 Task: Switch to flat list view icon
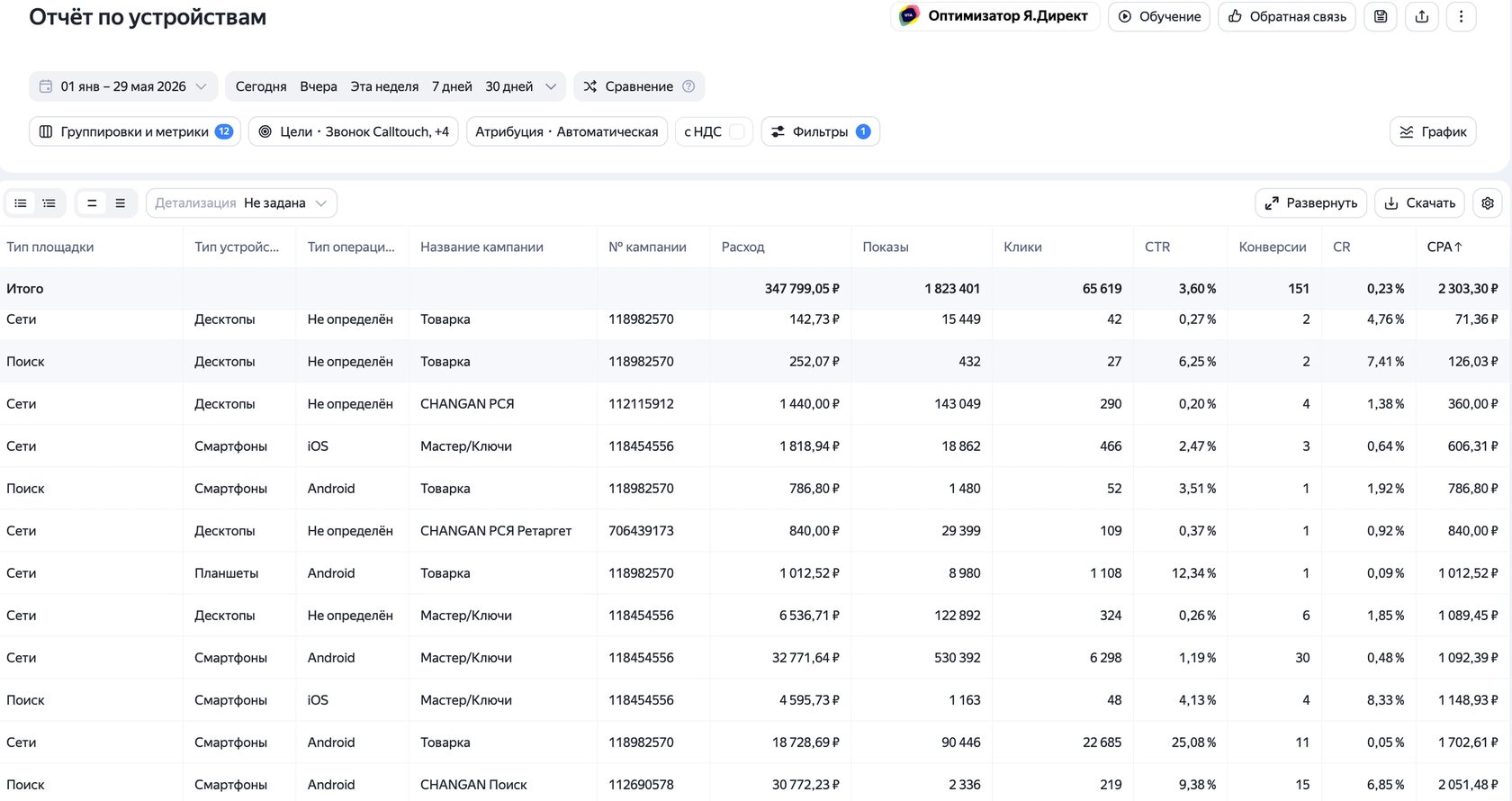(21, 203)
